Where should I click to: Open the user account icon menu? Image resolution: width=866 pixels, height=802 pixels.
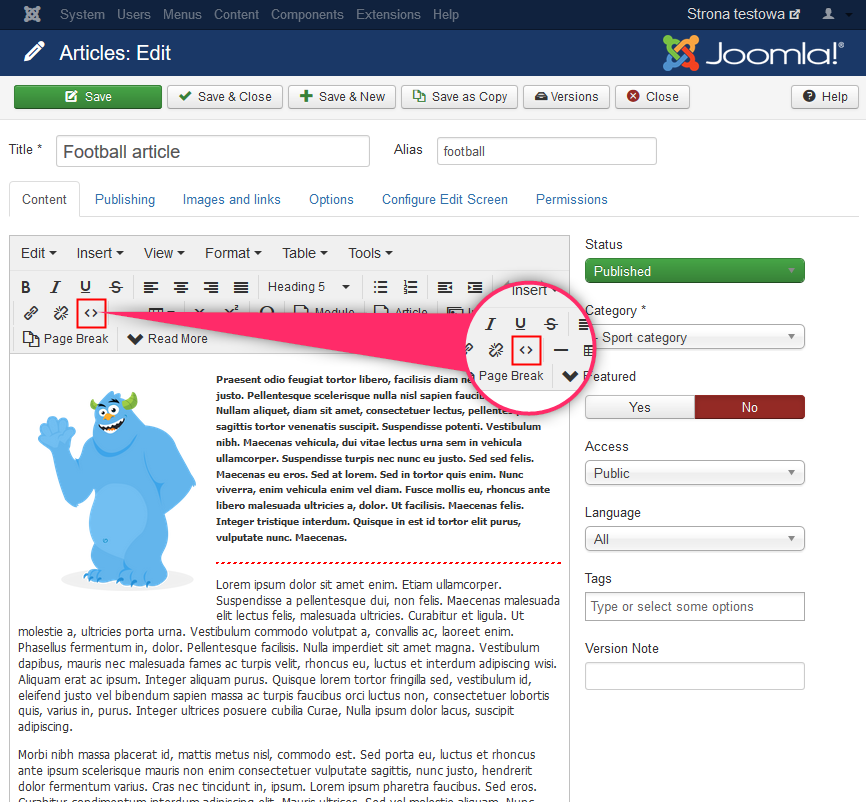pyautogui.click(x=828, y=14)
